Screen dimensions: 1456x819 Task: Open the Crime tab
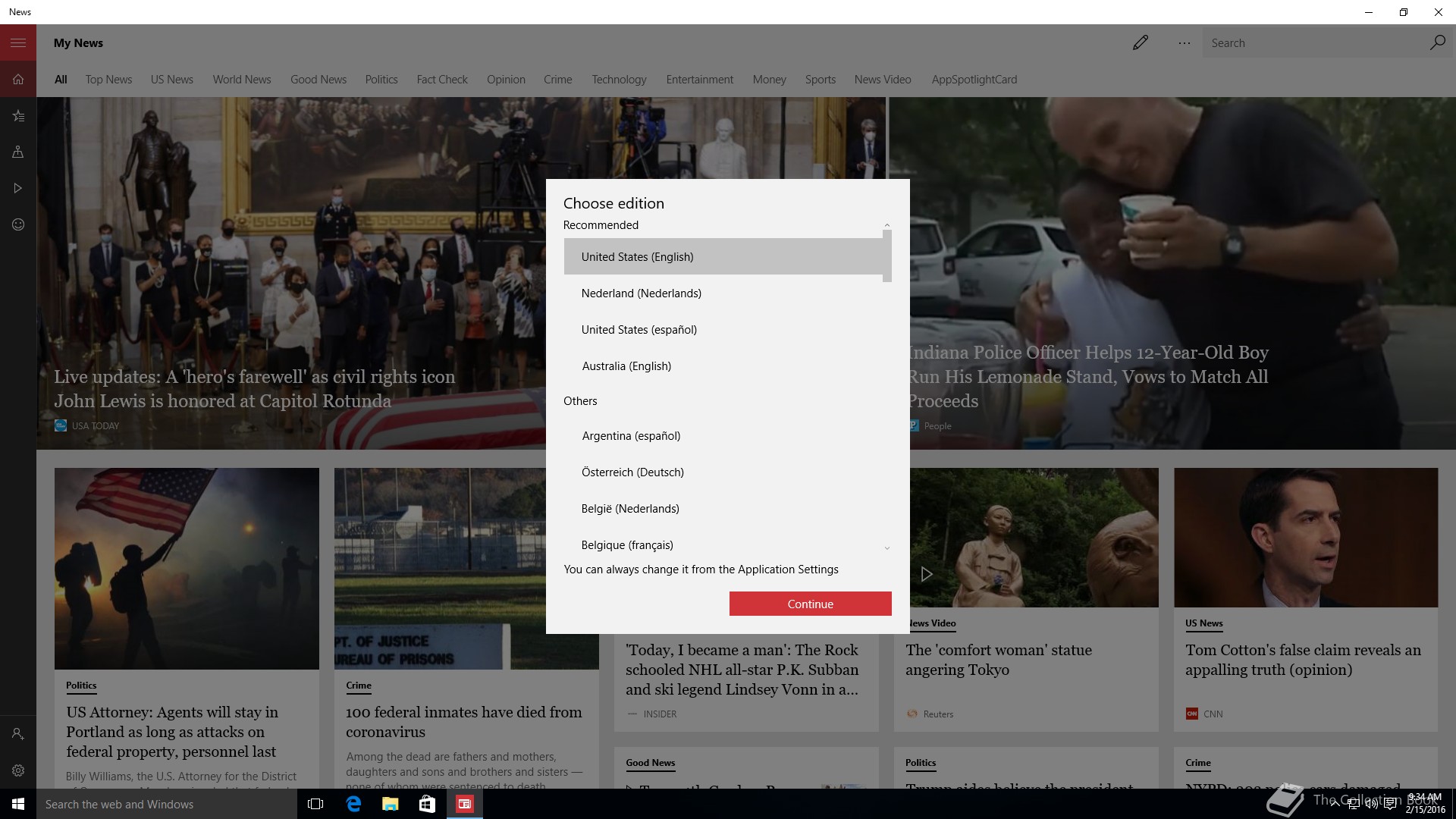coord(557,80)
